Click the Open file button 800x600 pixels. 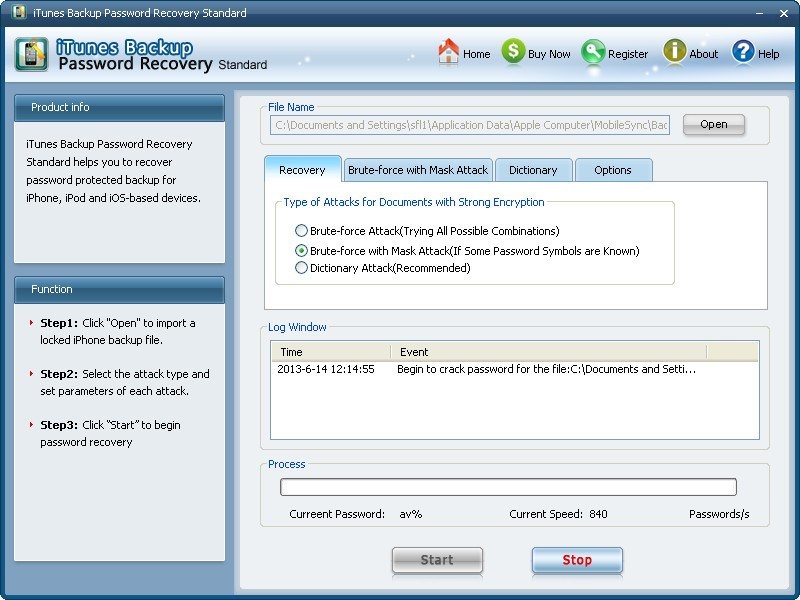(713, 124)
